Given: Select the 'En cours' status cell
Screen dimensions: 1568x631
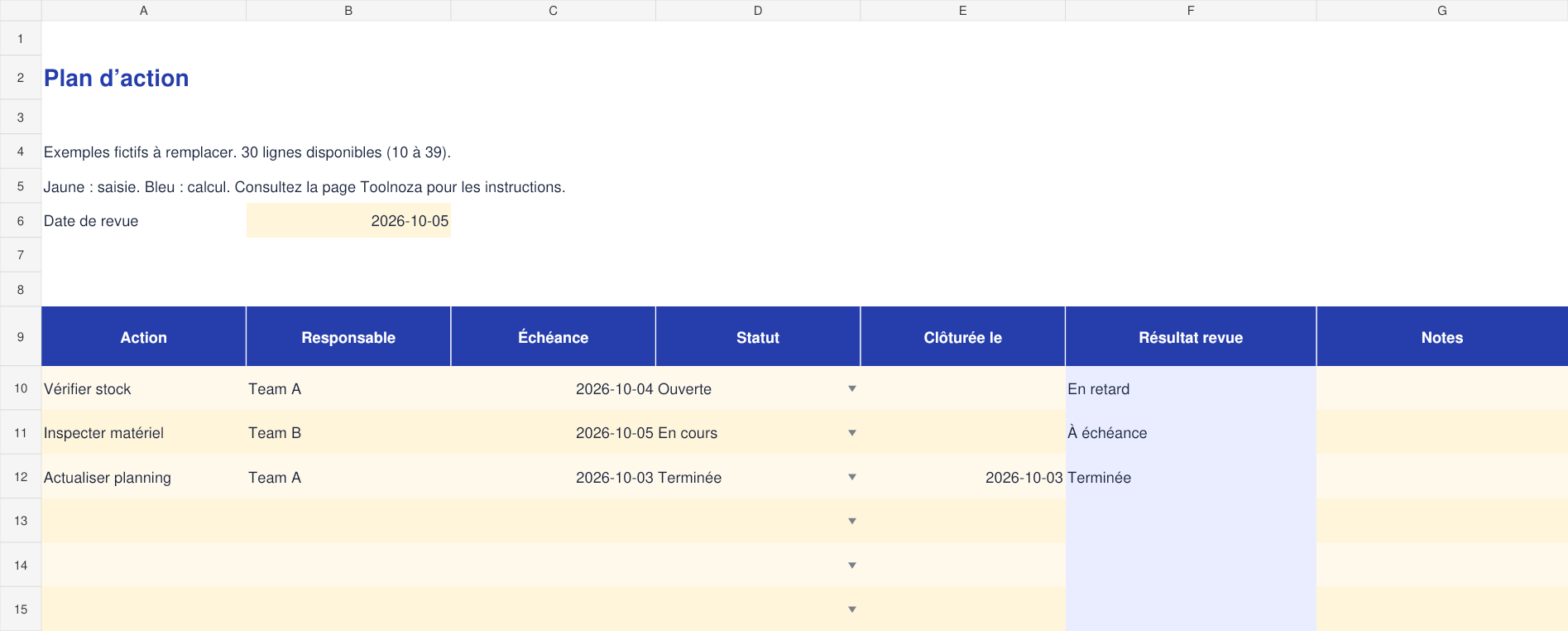Looking at the screenshot, I should pyautogui.click(x=758, y=432).
